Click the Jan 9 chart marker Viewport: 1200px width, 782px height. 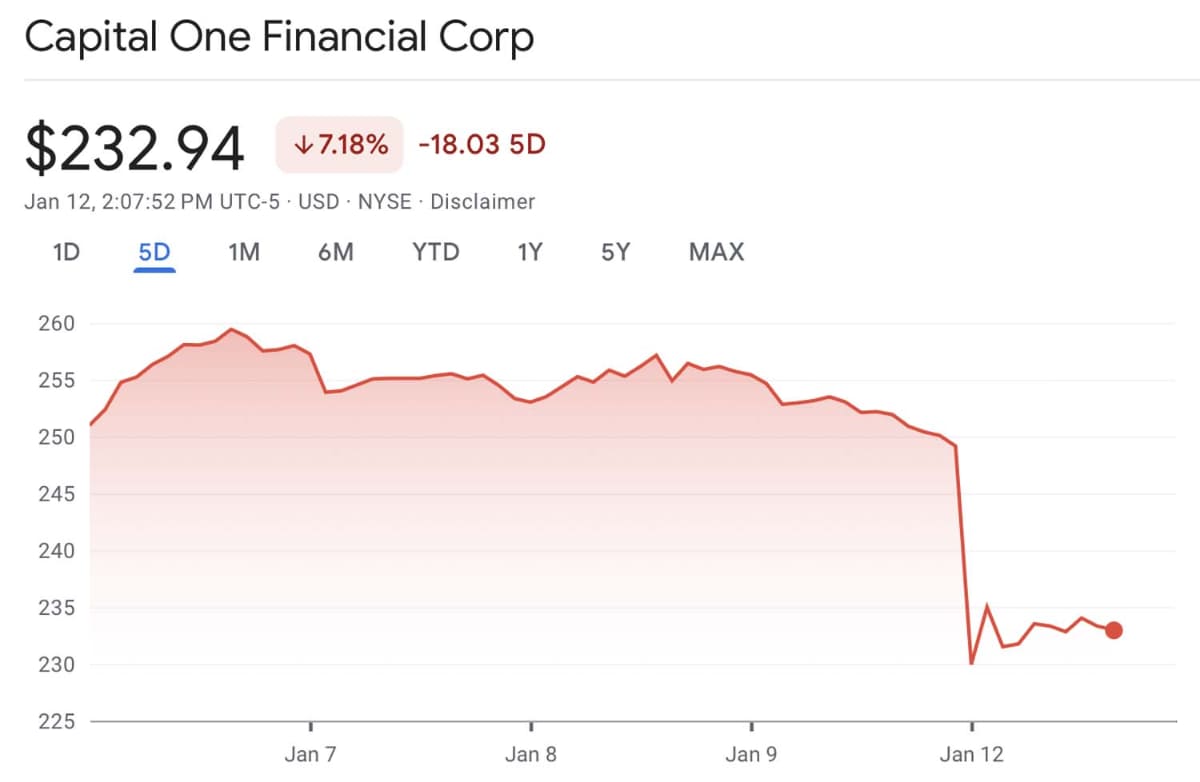(751, 754)
